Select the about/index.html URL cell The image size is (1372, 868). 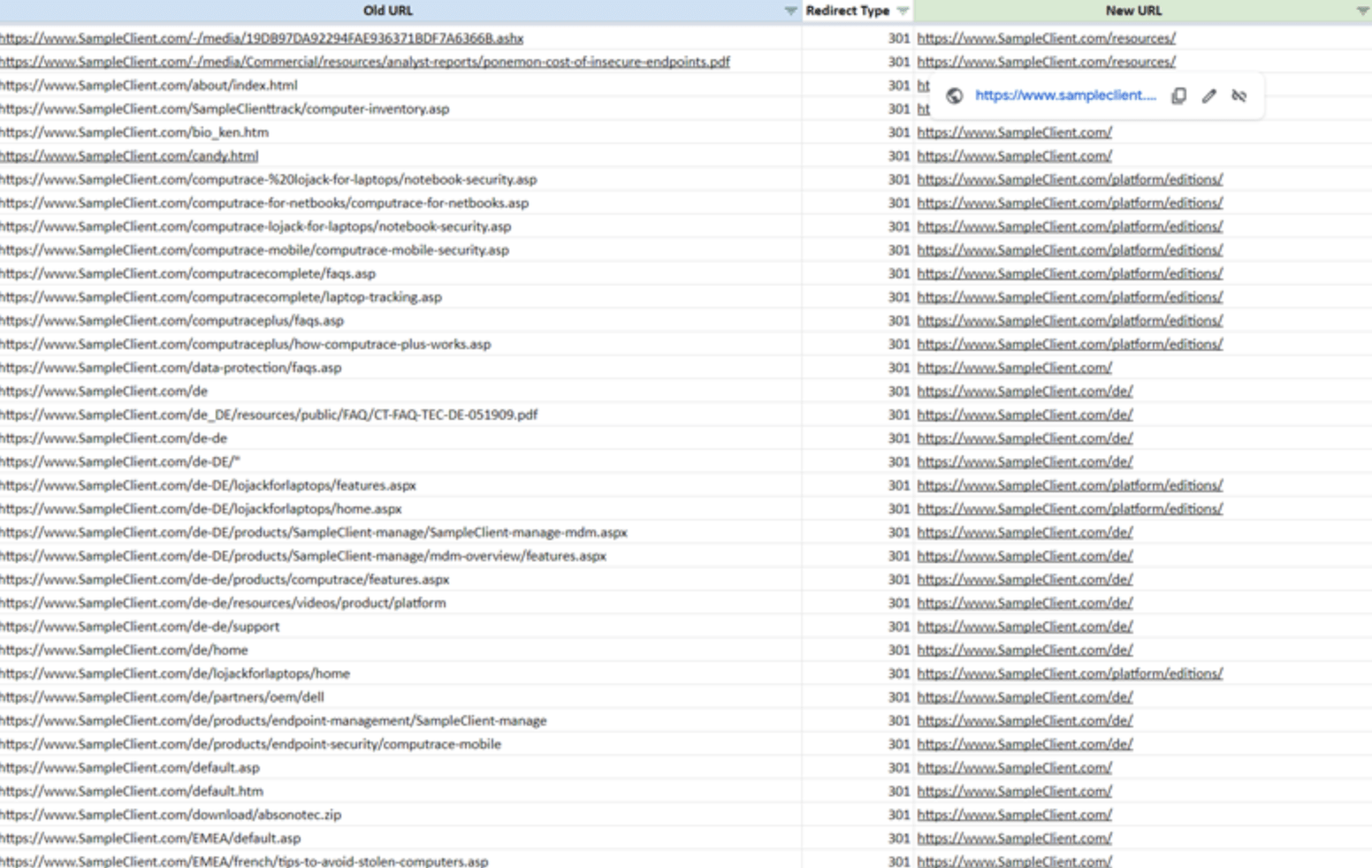[149, 85]
